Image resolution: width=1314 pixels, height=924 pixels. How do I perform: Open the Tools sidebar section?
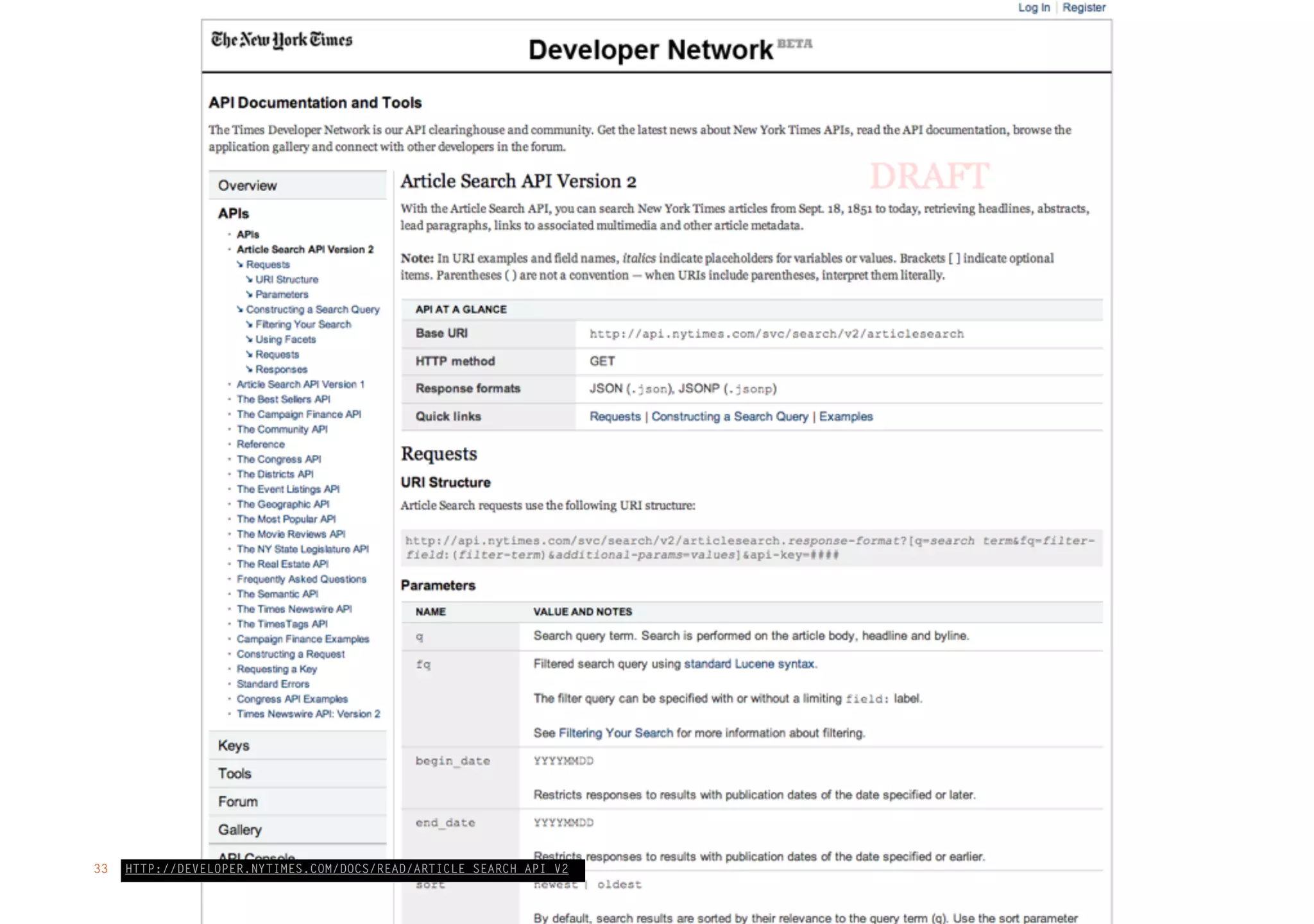(x=234, y=774)
